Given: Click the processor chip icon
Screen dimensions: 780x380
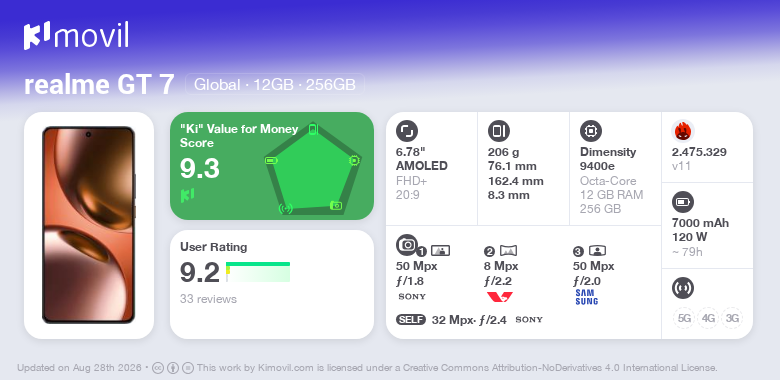Looking at the screenshot, I should (590, 131).
